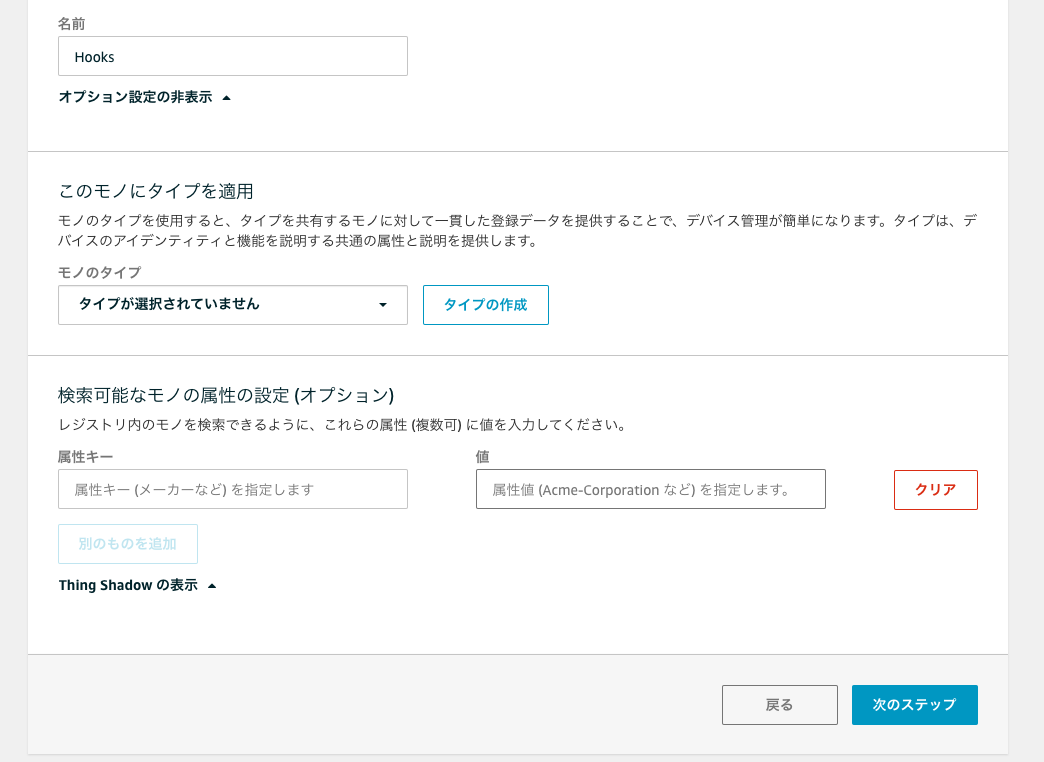1044x762 pixels.
Task: Create a new thing type via タイプの作成
Action: tap(485, 305)
